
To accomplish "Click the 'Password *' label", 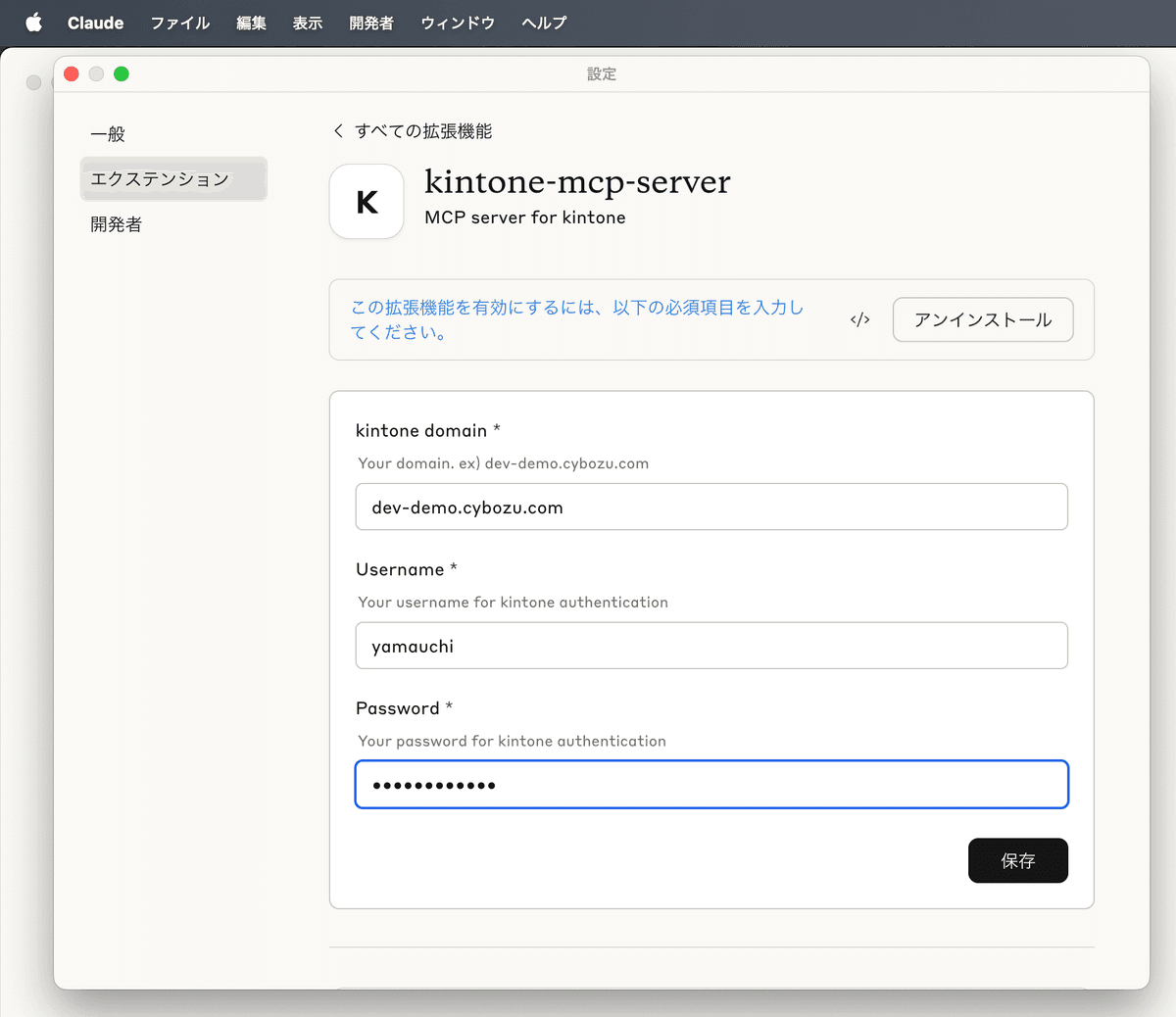I will (405, 708).
